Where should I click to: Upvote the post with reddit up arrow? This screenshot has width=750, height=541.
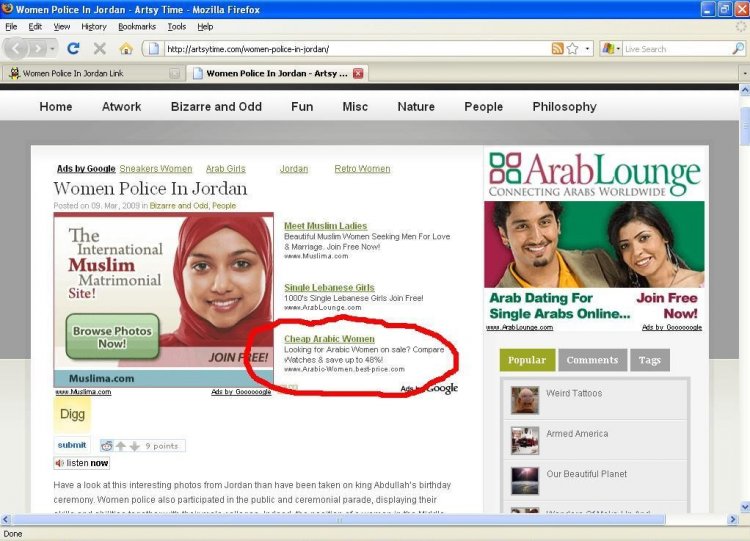click(x=121, y=446)
